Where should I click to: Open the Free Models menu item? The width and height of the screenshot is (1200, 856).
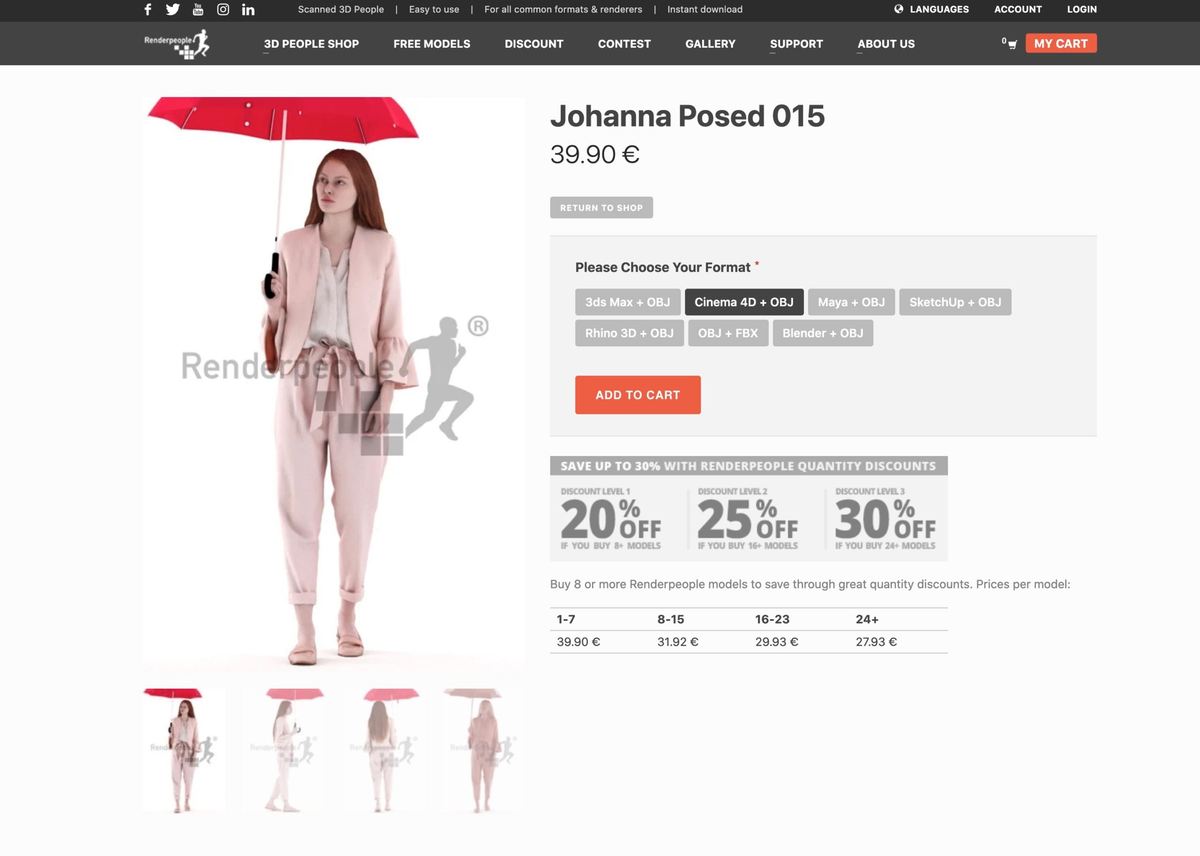pos(432,44)
